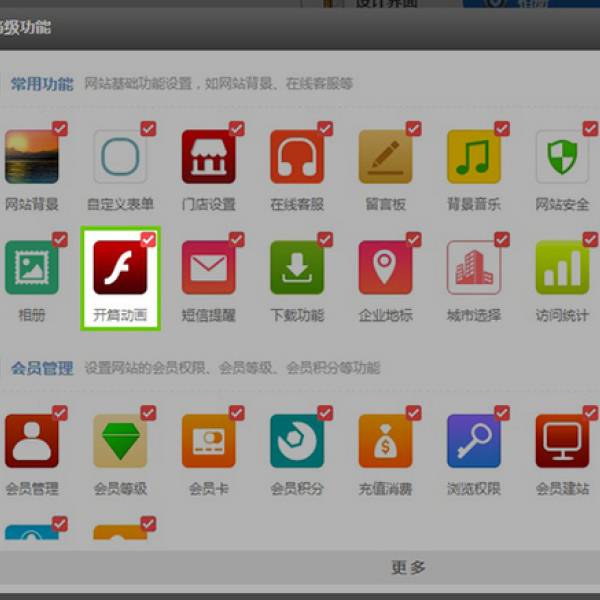Open the 浏览权限 key icon

[474, 441]
